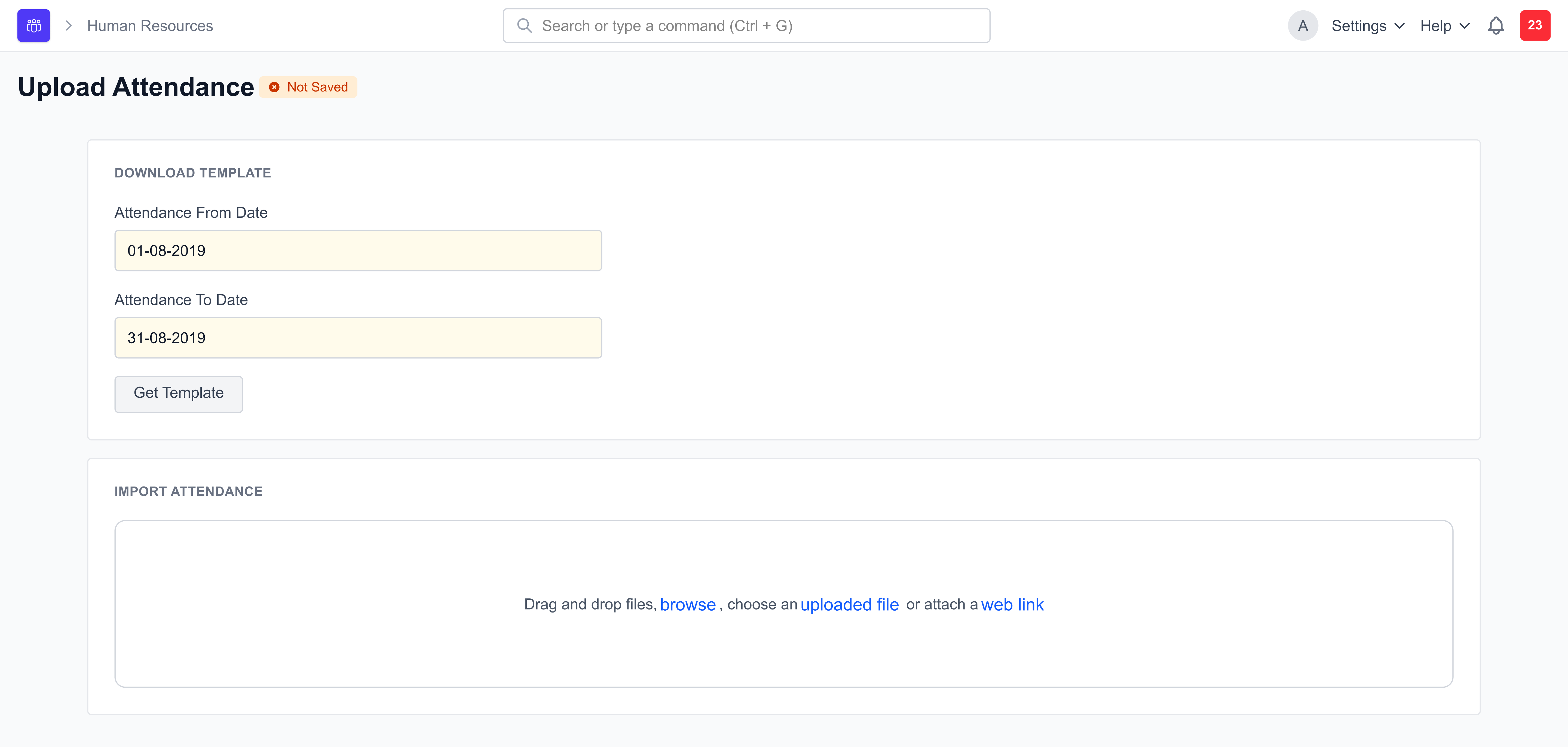Open the Attendance From Date picker
Screen dimensions: 1568x747
tap(358, 250)
